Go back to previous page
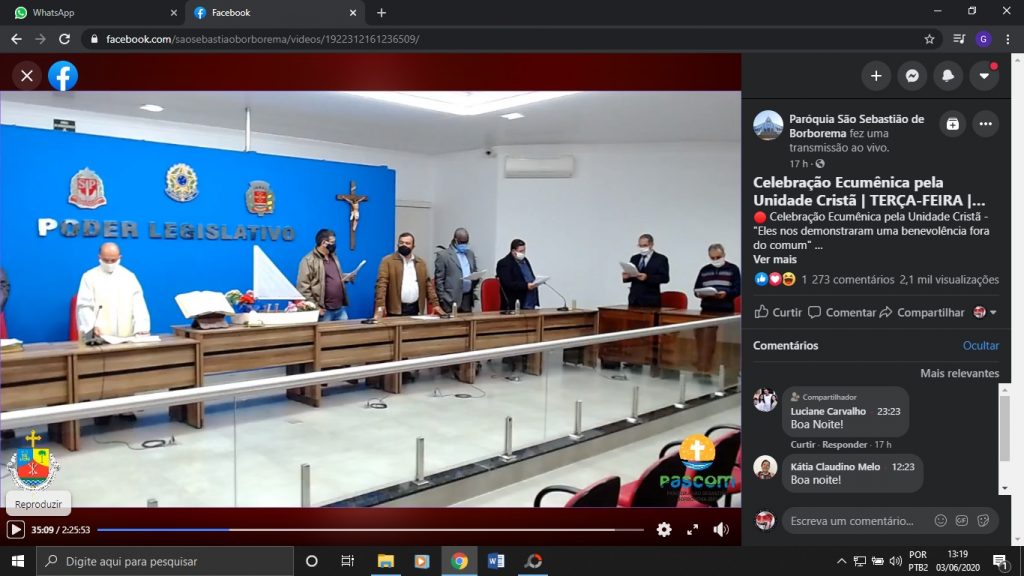The image size is (1024, 576). click(x=16, y=39)
